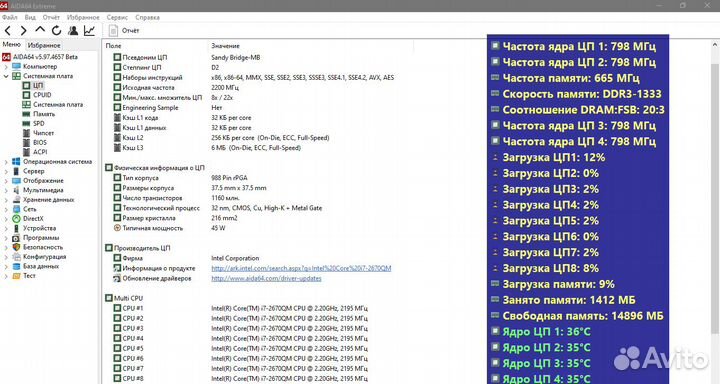Click Частота памяти: 665 МГц overlay item
Image resolution: width=720 pixels, height=384 pixels.
tap(565, 78)
